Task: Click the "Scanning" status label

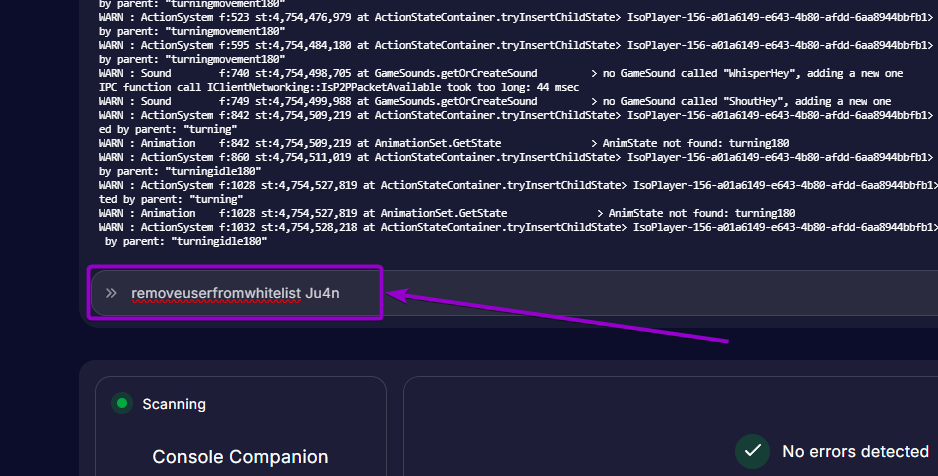Action: [174, 404]
